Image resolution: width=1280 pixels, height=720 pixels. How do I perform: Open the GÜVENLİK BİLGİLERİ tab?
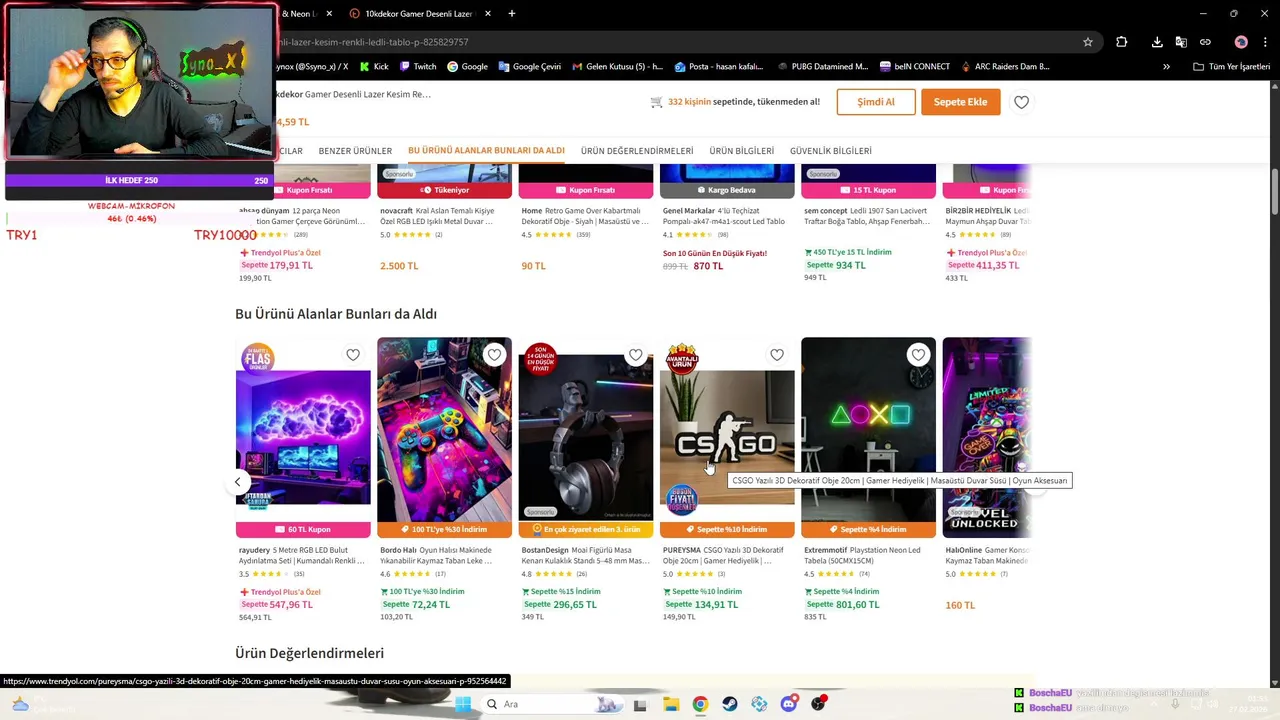click(831, 151)
